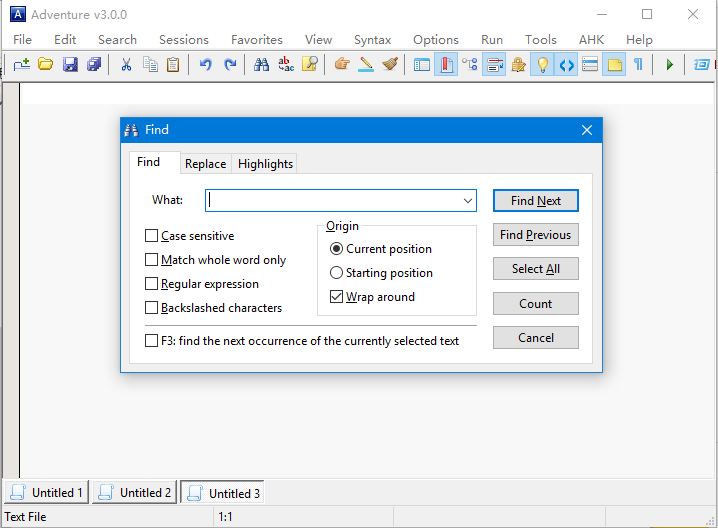Open the Run menu
This screenshot has width=718, height=528.
(492, 40)
